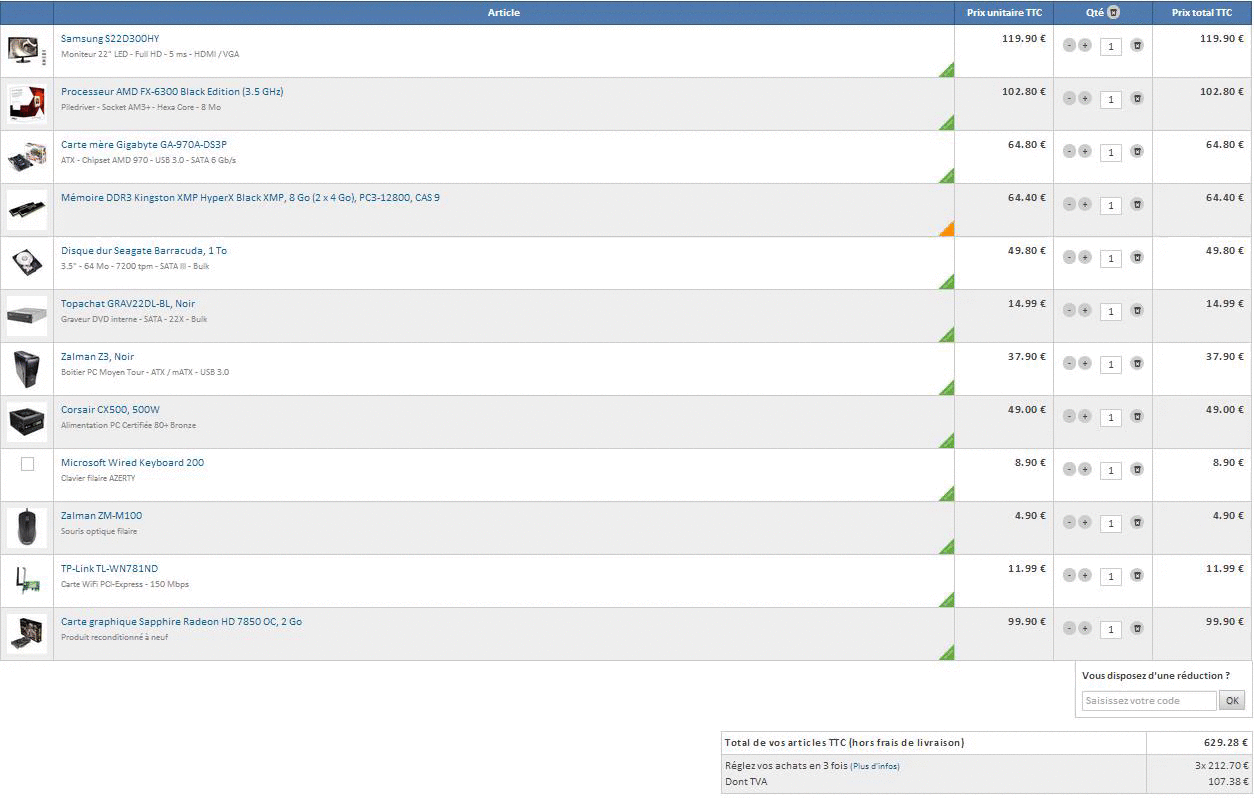Increase Gigabyte GA-970A-DS3P motherboard quantity
Viewport: 1254px width, 798px height.
point(1085,151)
